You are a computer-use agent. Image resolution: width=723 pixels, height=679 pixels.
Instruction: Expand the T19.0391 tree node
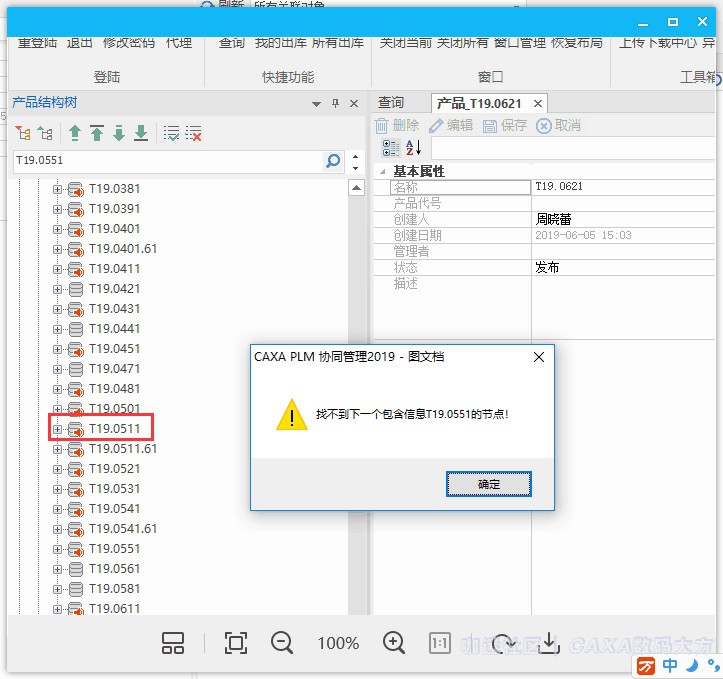click(57, 209)
